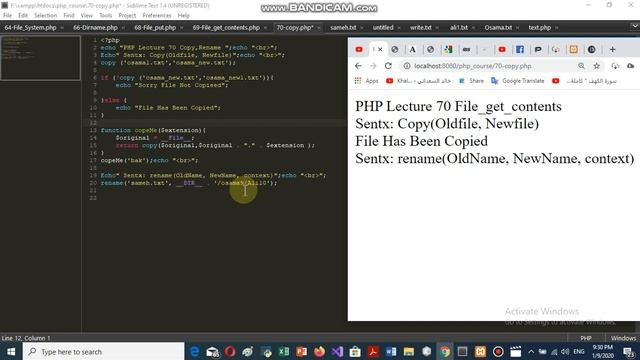Image resolution: width=640 pixels, height=360 pixels.
Task: Open the File menu in Sublime Text
Action: pos(7,16)
